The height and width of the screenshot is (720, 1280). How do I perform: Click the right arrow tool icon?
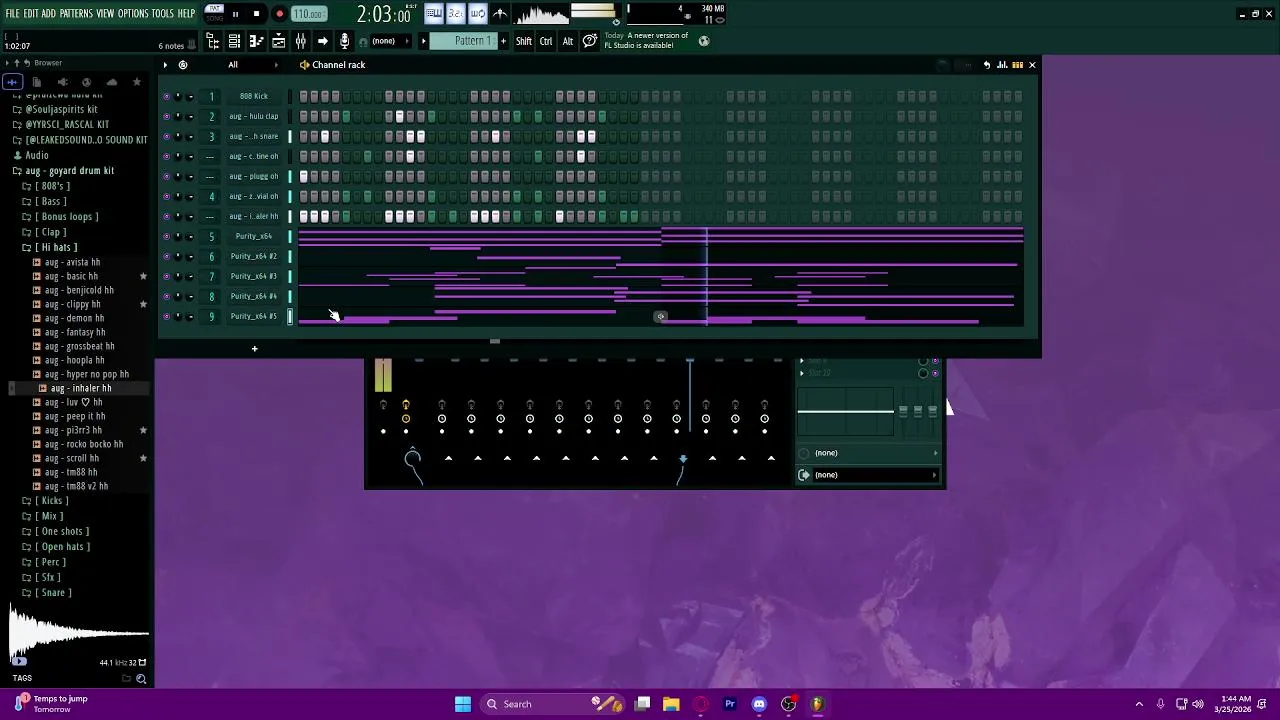[322, 41]
